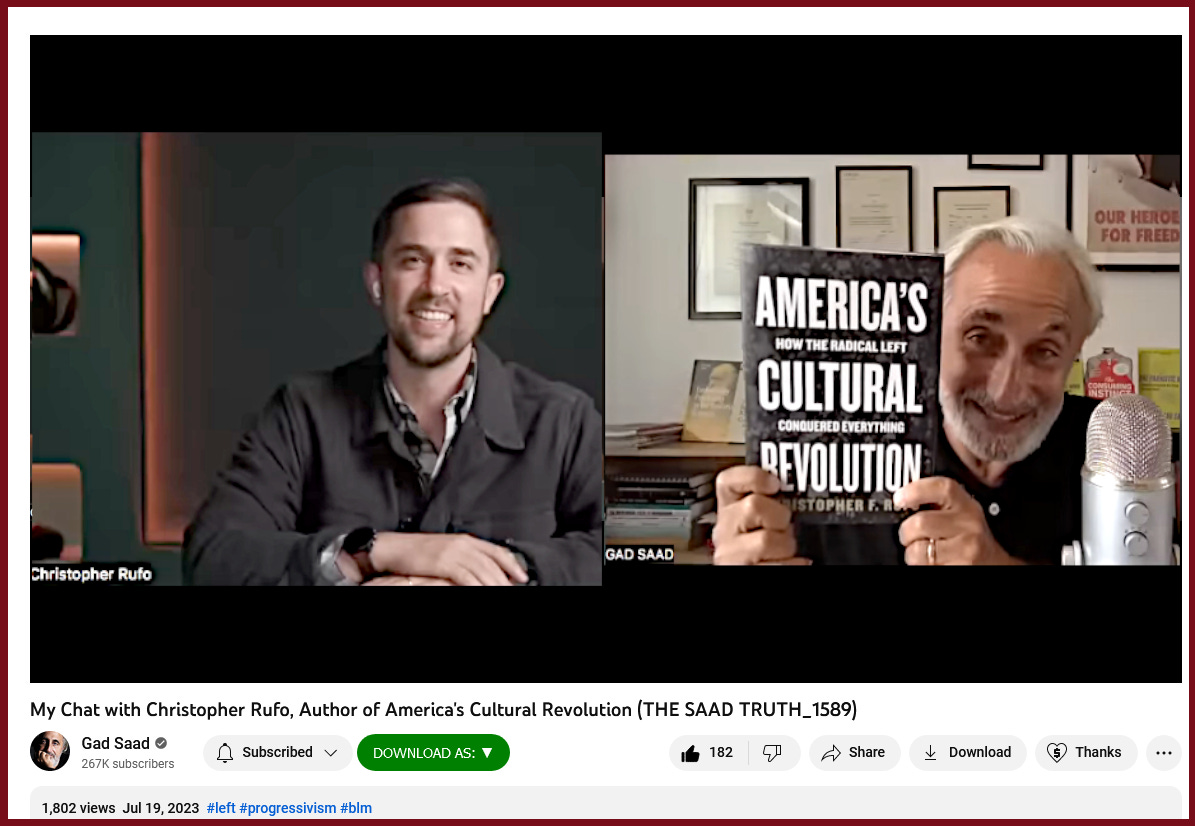Click the notification bell icon
Viewport: 1195px width, 826px height.
(225, 753)
